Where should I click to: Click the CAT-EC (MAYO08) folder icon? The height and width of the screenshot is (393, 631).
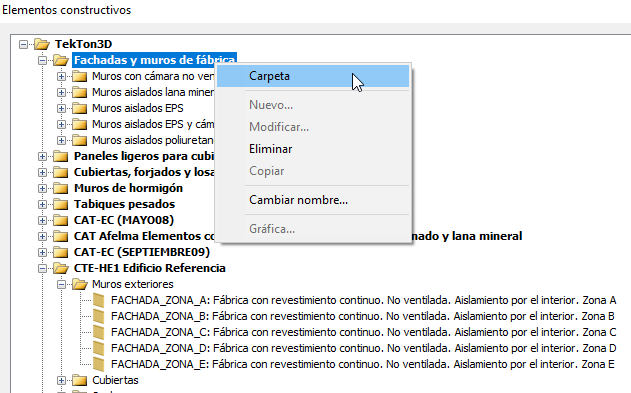61,220
